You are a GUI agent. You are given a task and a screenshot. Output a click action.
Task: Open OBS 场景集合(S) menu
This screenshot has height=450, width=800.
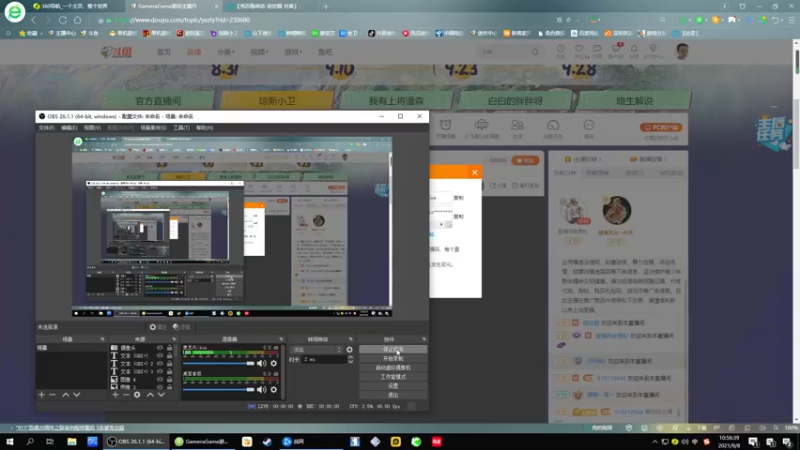(153, 128)
